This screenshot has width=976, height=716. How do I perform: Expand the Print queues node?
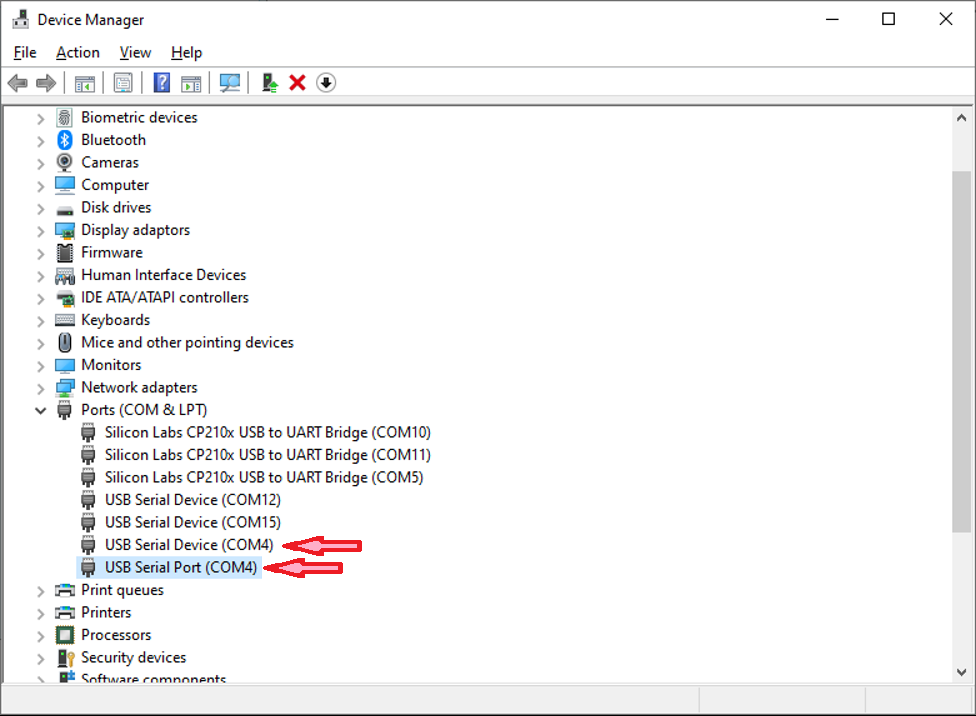click(x=40, y=591)
